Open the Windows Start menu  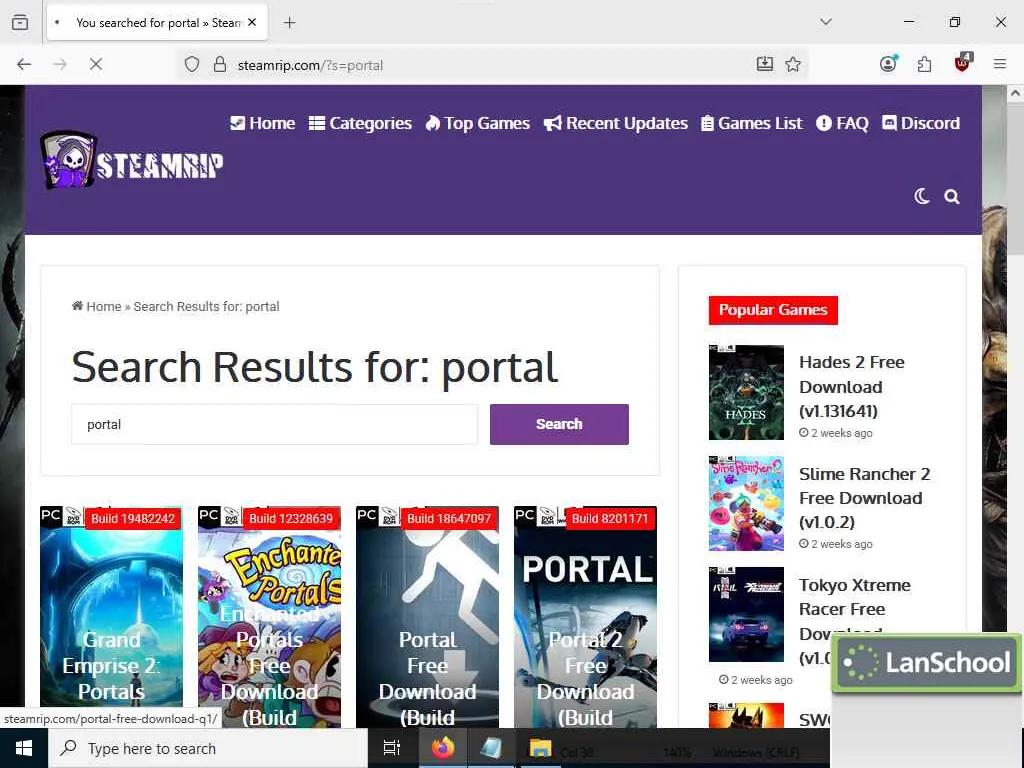click(24, 748)
